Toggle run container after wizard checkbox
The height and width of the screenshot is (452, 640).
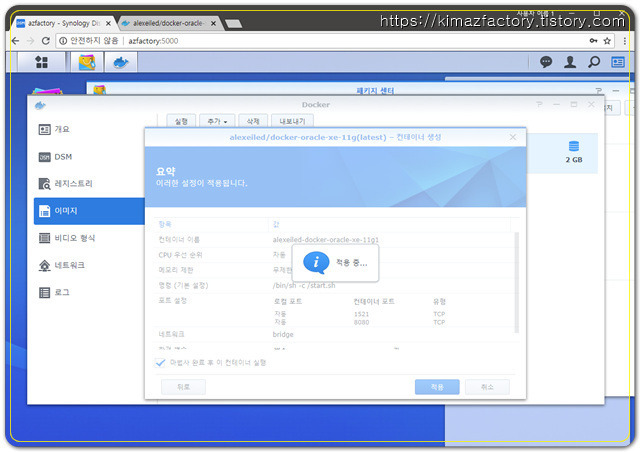(160, 363)
